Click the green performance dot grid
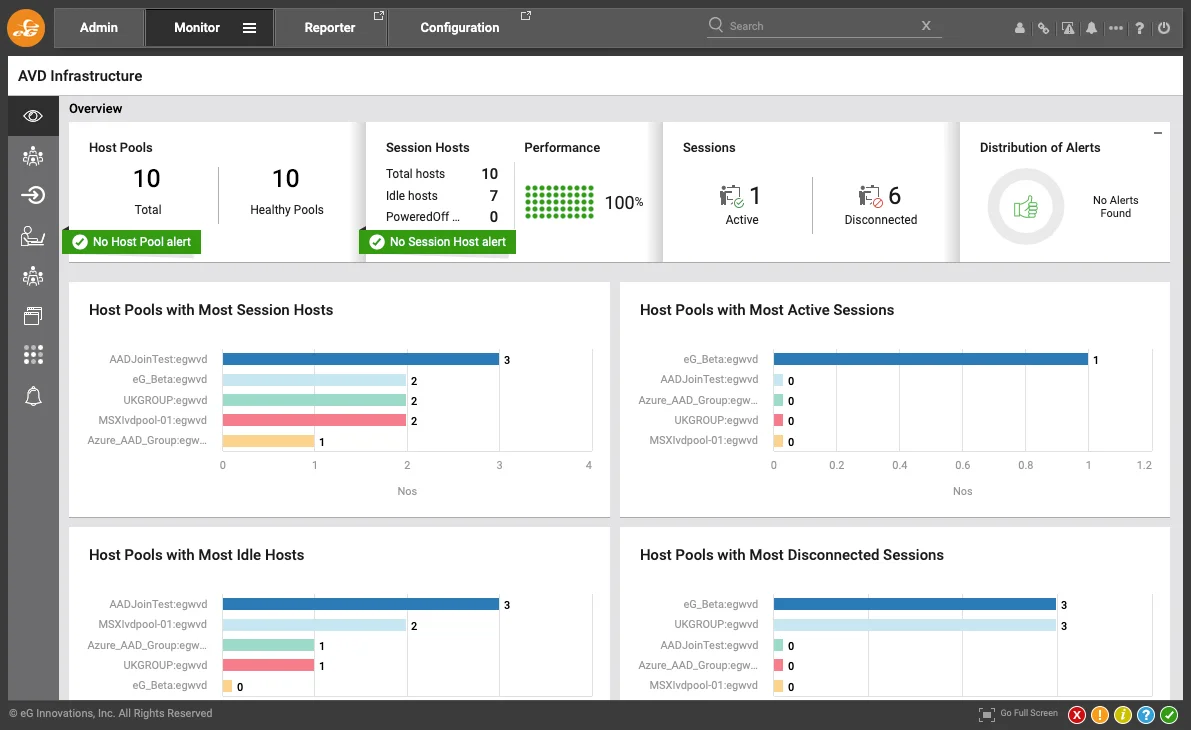This screenshot has width=1191, height=730. (x=559, y=202)
